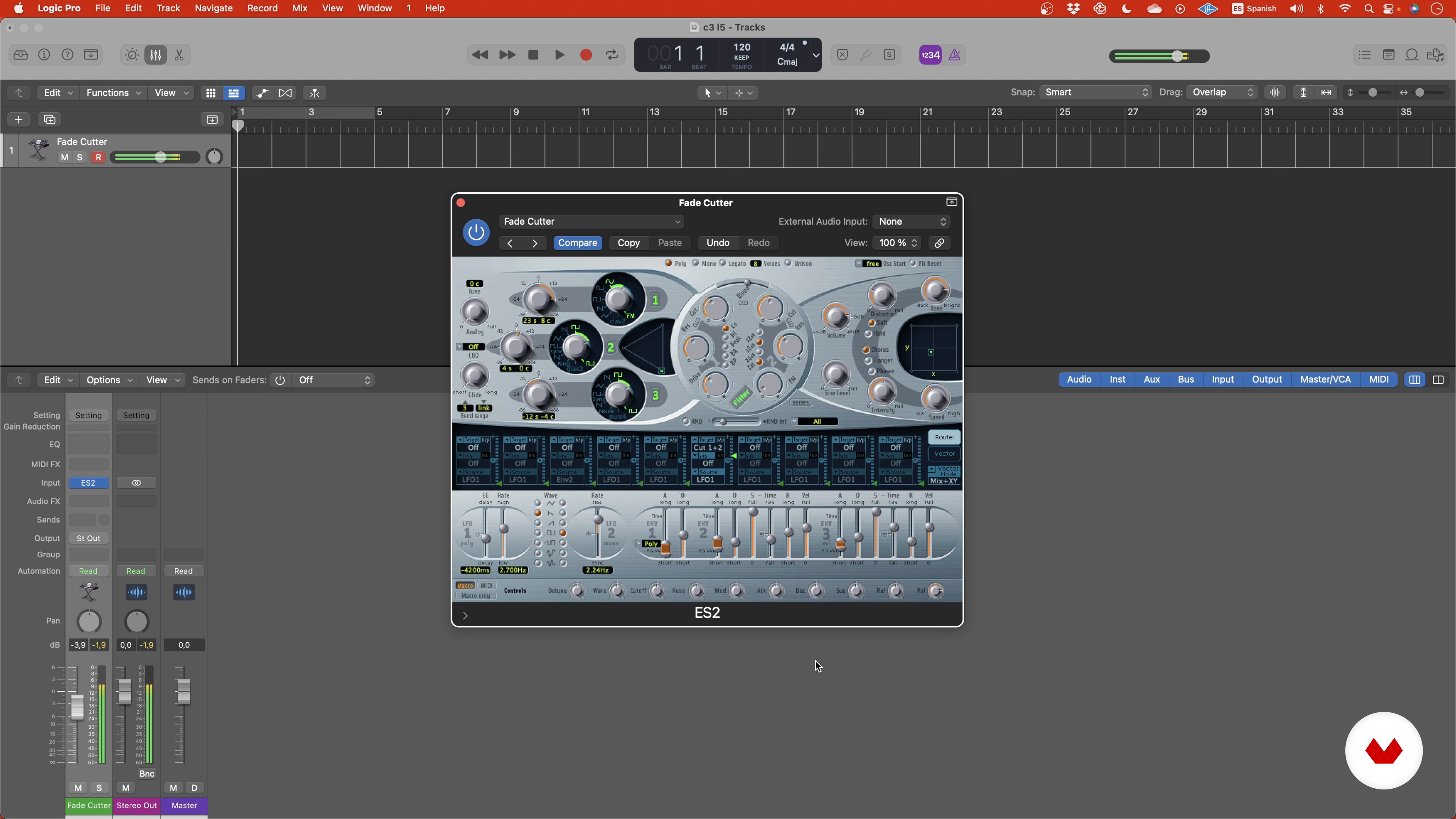Screen dimensions: 1456x819
Task: Open the Snap Smart dropdown
Action: point(1095,92)
